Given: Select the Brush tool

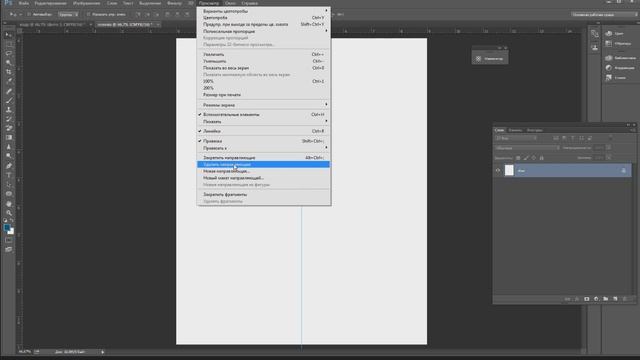Looking at the screenshot, I should 9,100.
